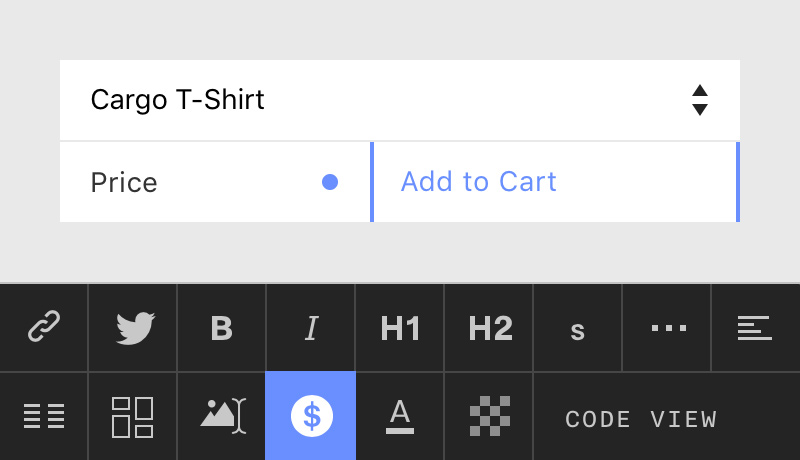This screenshot has height=460, width=800.
Task: Toggle italic formatting with the I button
Action: [311, 327]
